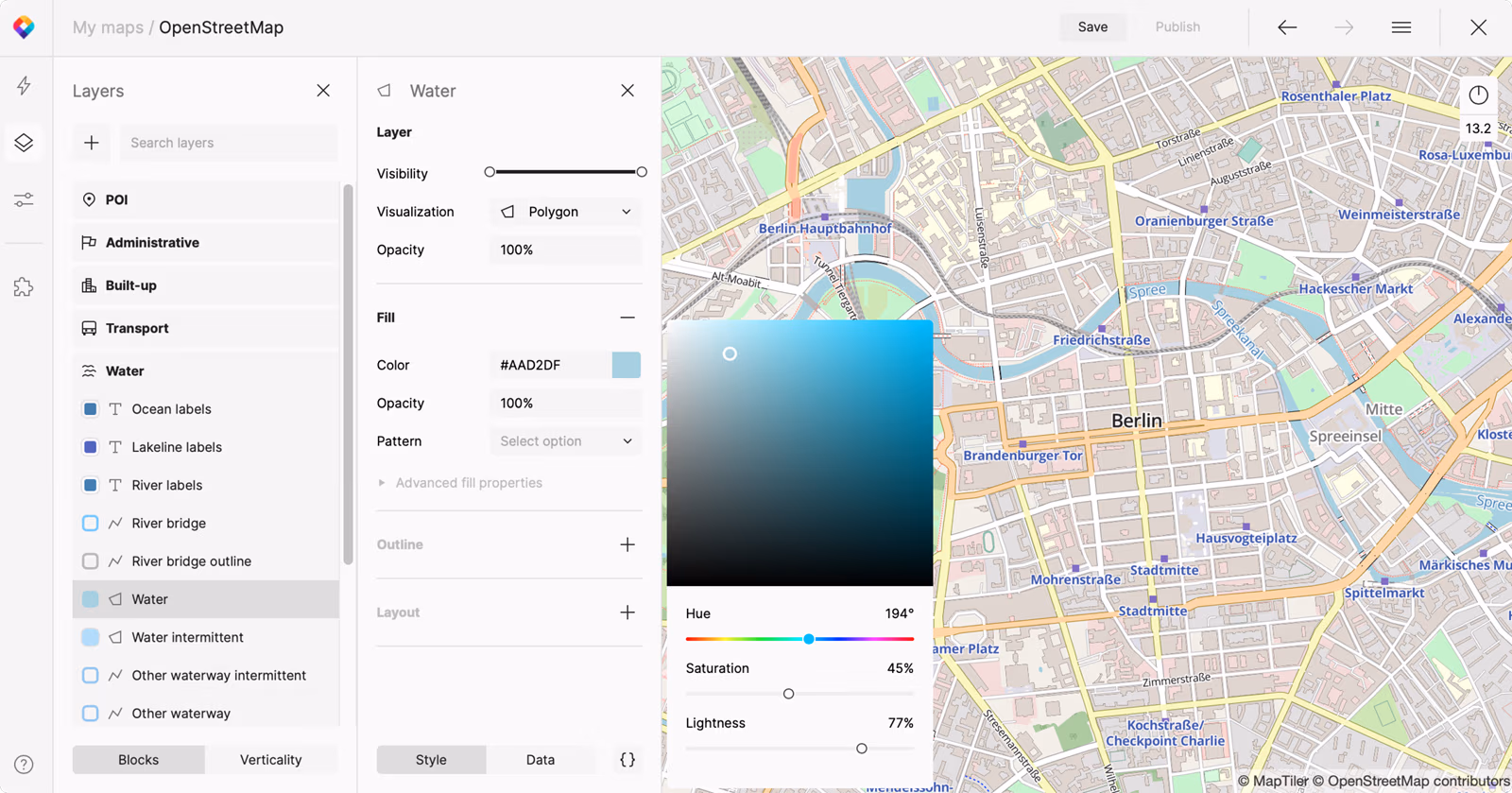
Task: Open the help question mark icon
Action: tap(24, 765)
